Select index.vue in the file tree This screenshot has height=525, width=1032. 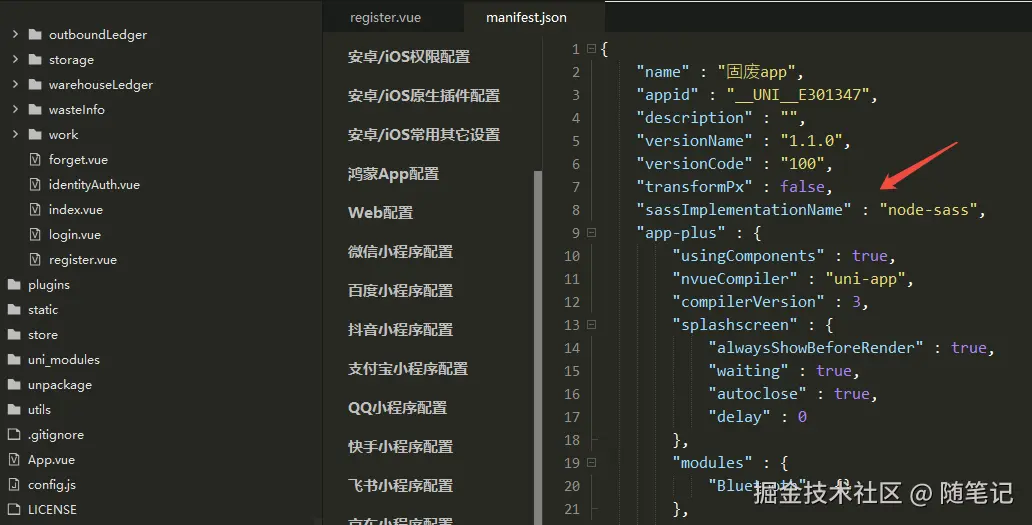tap(76, 209)
